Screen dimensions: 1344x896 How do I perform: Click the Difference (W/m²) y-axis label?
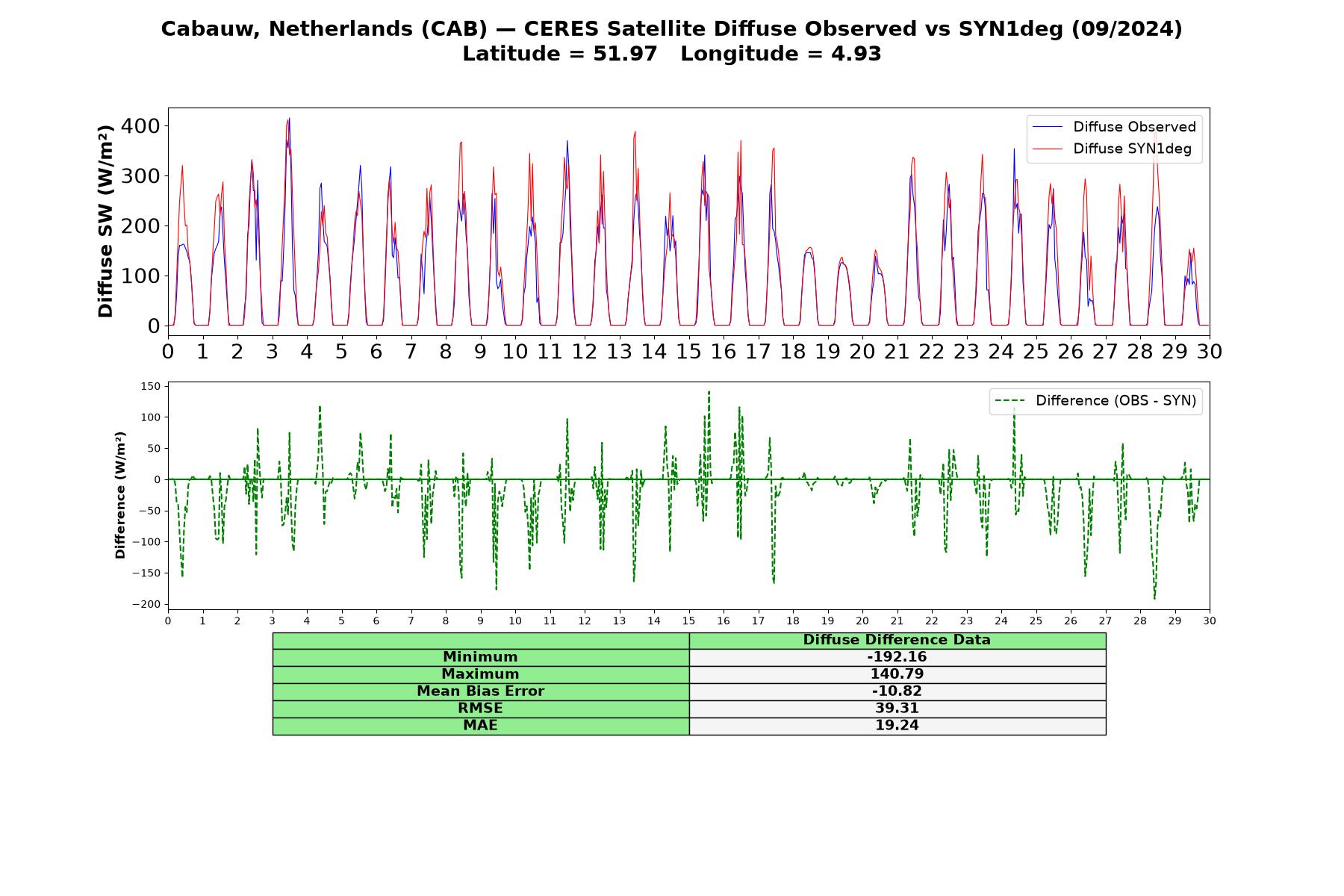click(120, 496)
